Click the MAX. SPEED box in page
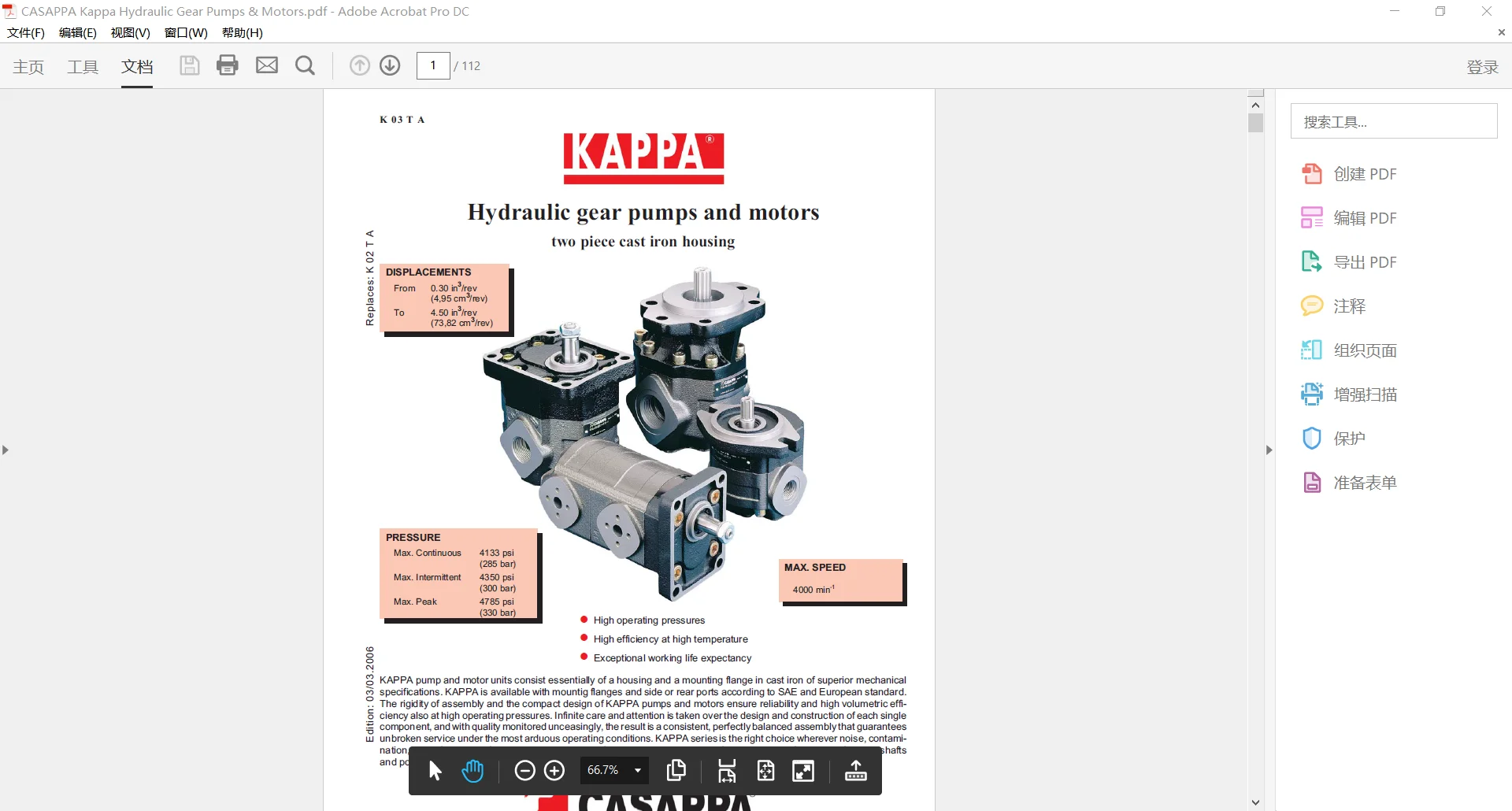Image resolution: width=1512 pixels, height=811 pixels. click(843, 582)
